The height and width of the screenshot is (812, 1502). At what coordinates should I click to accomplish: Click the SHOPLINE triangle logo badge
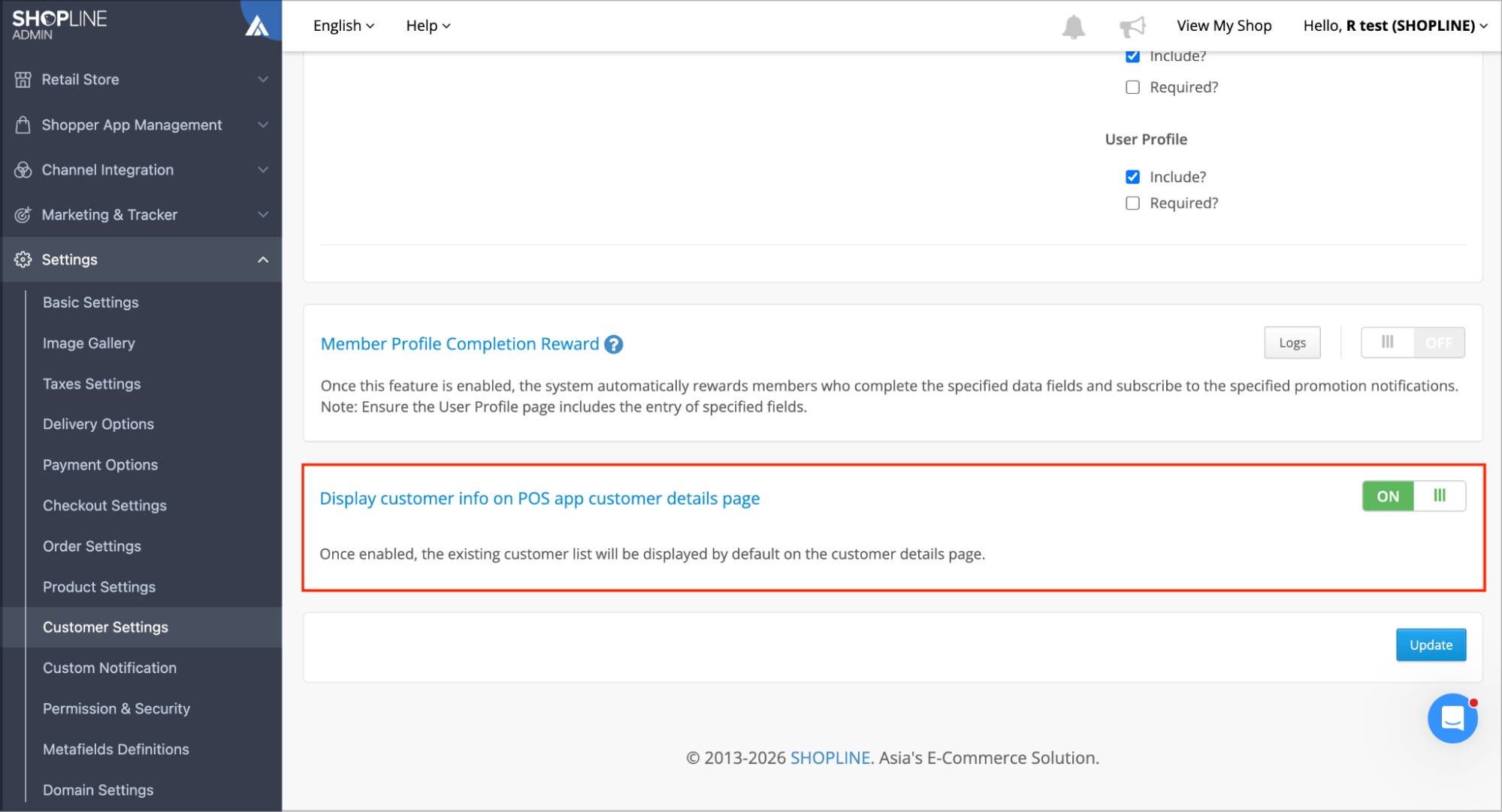click(x=257, y=26)
